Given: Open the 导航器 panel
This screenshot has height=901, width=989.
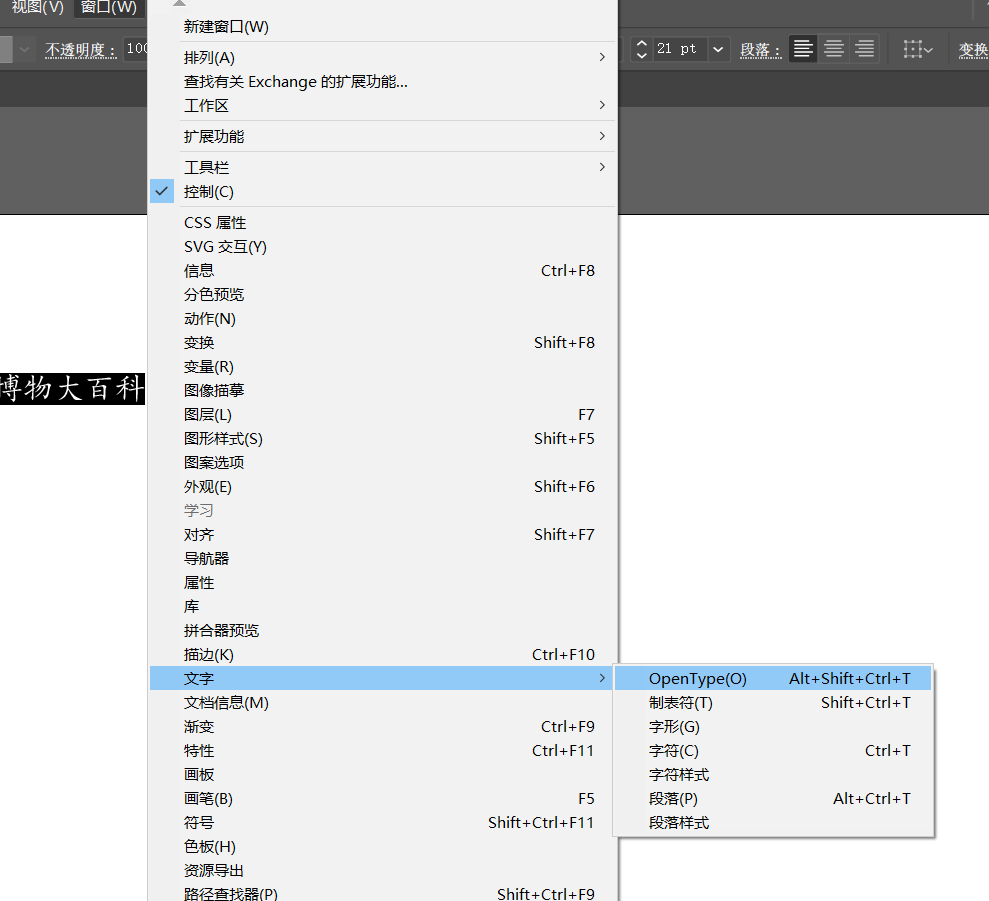Looking at the screenshot, I should 382,558.
